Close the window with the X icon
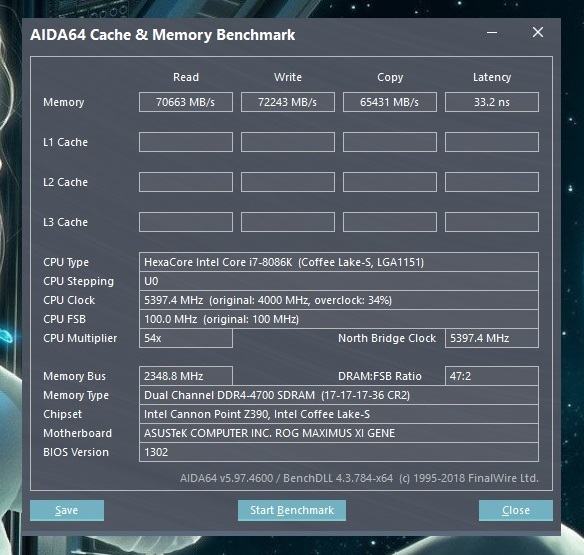The width and height of the screenshot is (584, 555). [538, 32]
